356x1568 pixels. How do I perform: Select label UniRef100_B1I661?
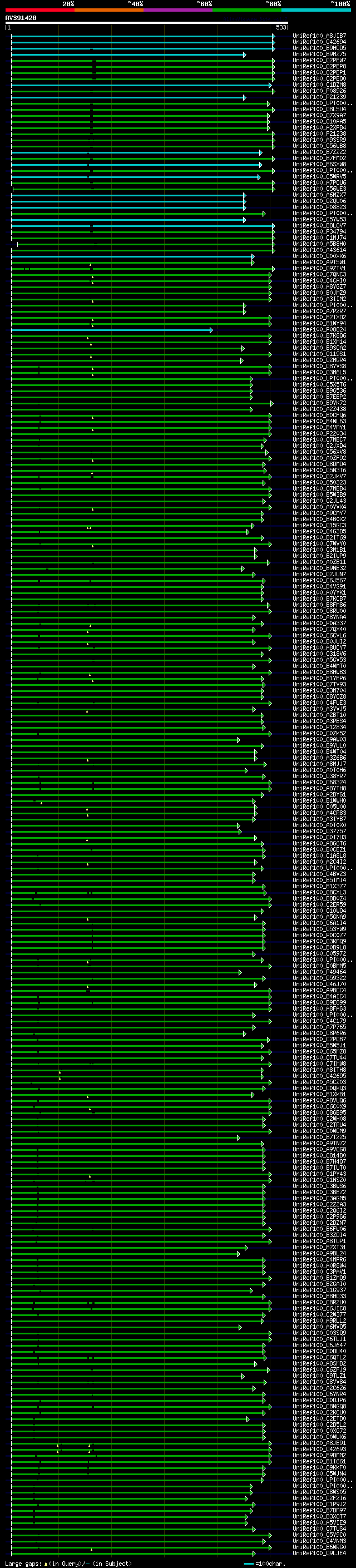319,1461
